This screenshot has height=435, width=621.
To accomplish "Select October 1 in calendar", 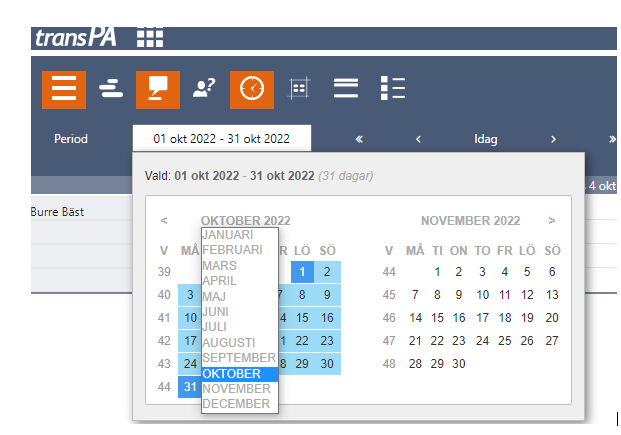I will (x=303, y=272).
